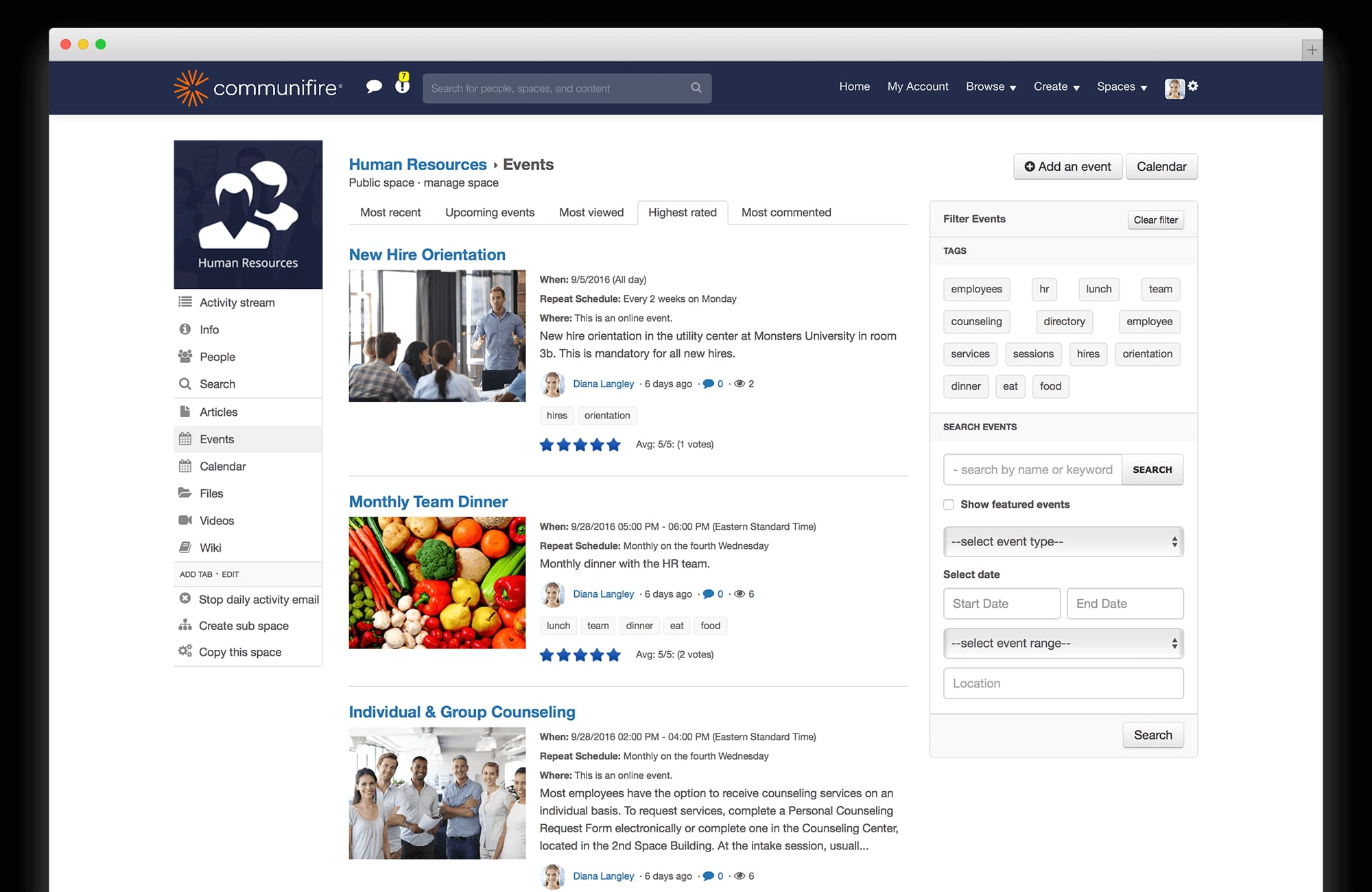
Task: Toggle the 'orientation' tag filter
Action: (1147, 353)
